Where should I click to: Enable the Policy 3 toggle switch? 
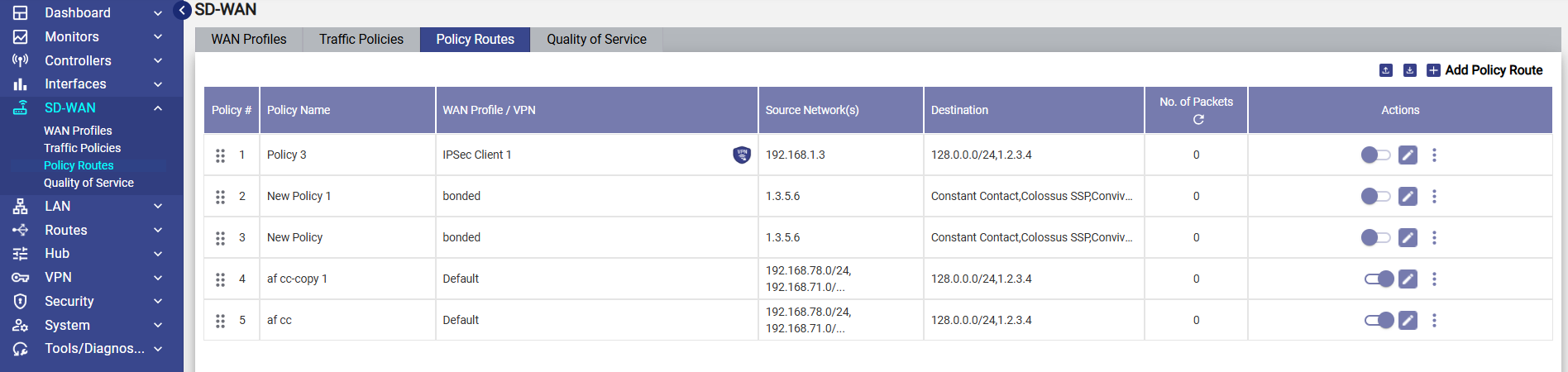tap(1376, 155)
